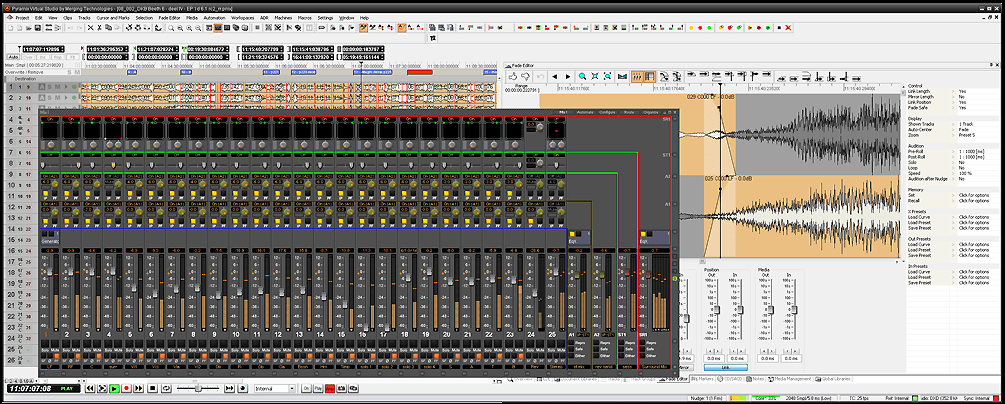Click the mixer window Configure button

[607, 112]
